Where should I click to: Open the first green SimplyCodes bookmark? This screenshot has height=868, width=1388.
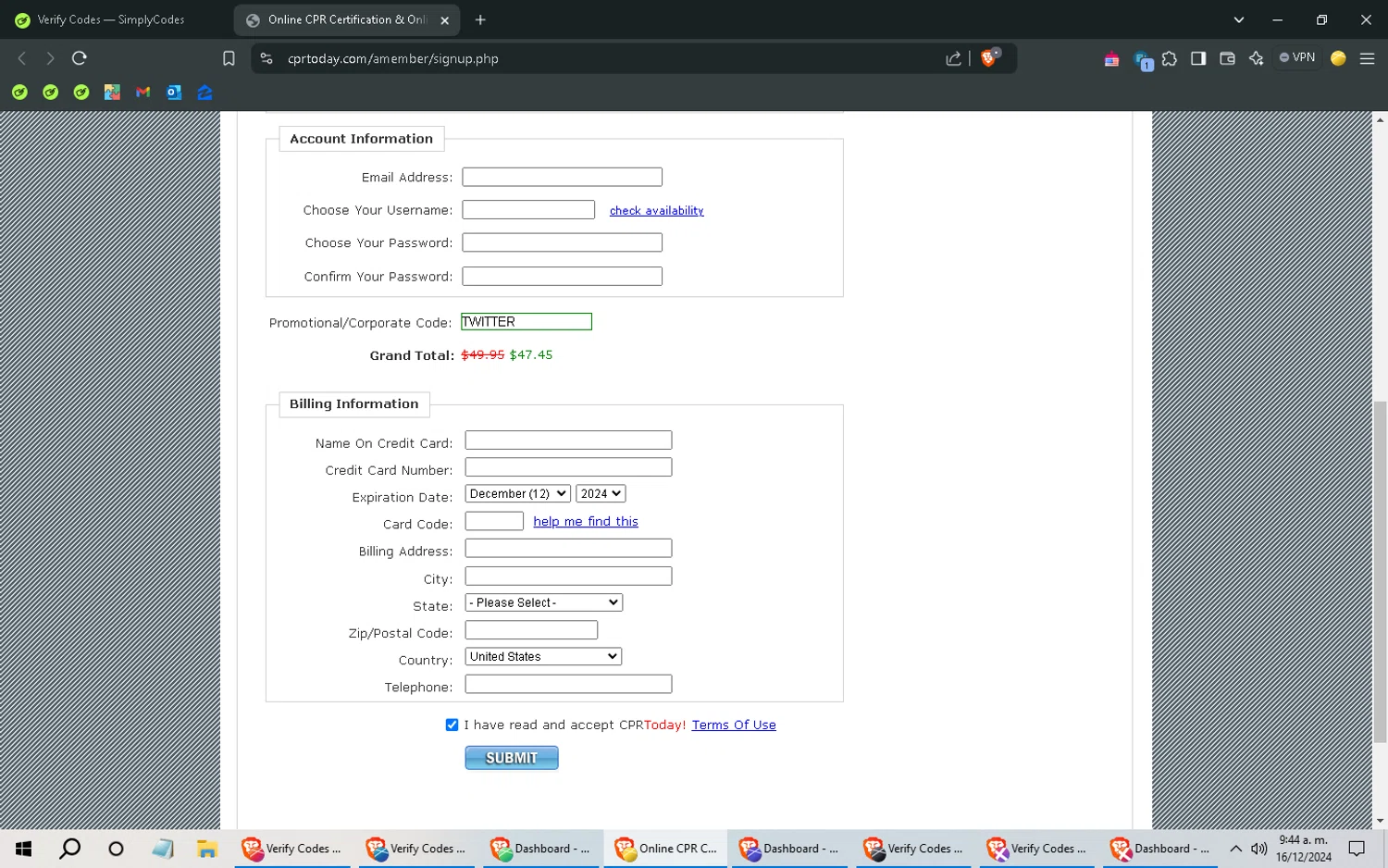tap(19, 93)
